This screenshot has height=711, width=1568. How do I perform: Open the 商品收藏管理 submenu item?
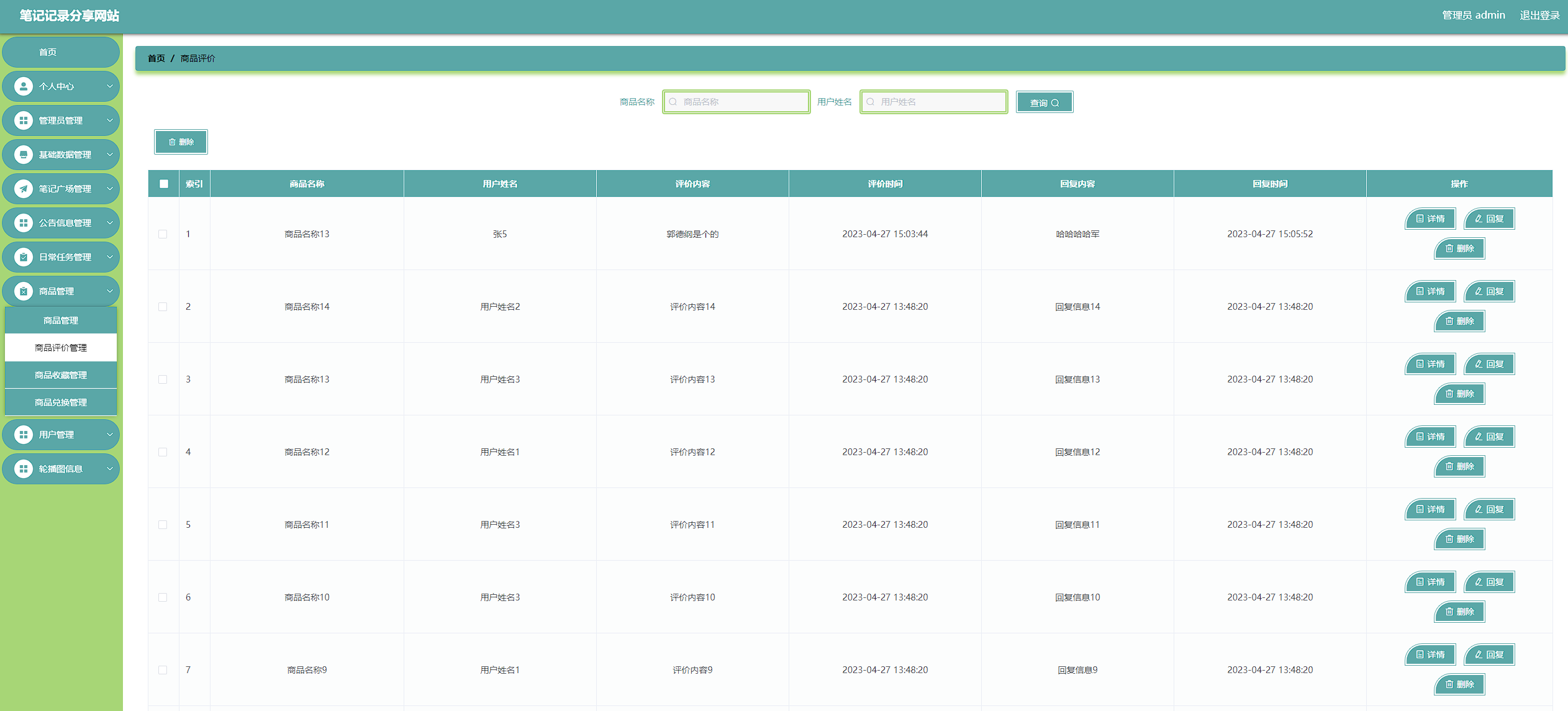[x=61, y=375]
